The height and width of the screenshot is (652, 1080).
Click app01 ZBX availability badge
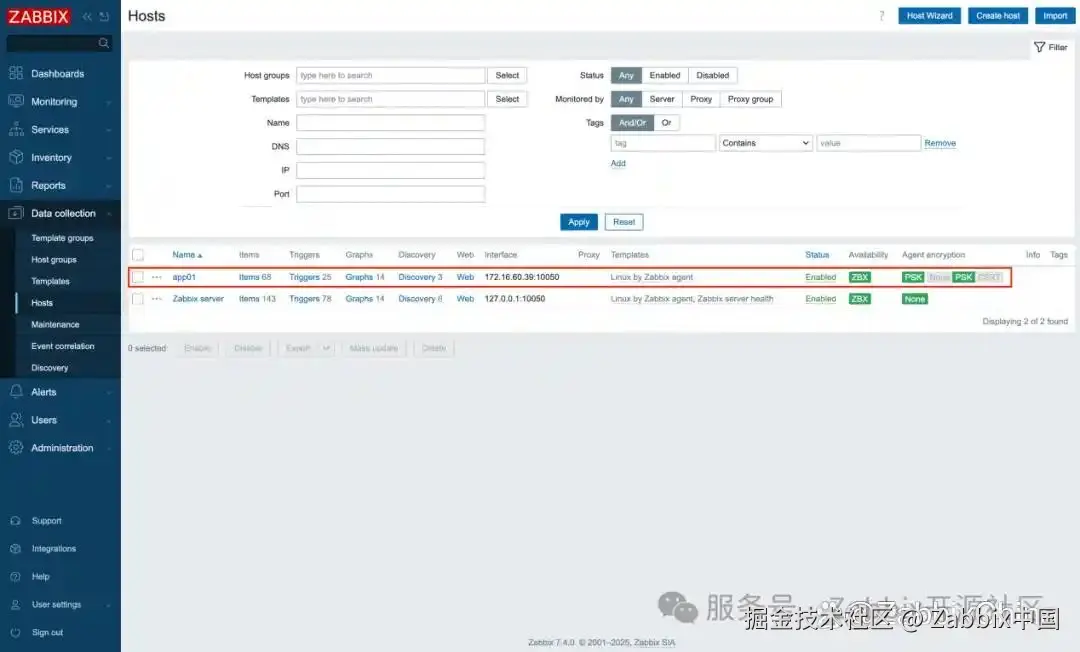[x=860, y=277]
